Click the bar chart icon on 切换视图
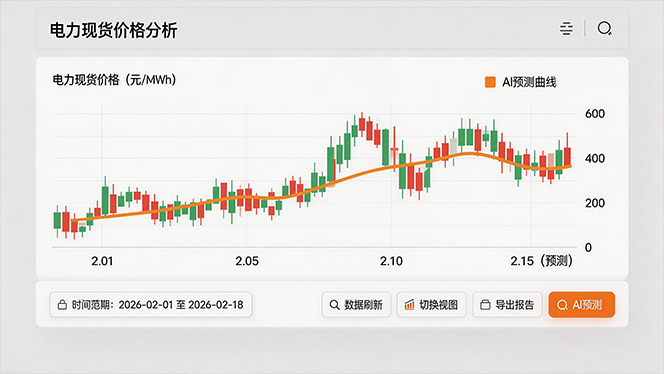The width and height of the screenshot is (664, 374). pyautogui.click(x=409, y=305)
